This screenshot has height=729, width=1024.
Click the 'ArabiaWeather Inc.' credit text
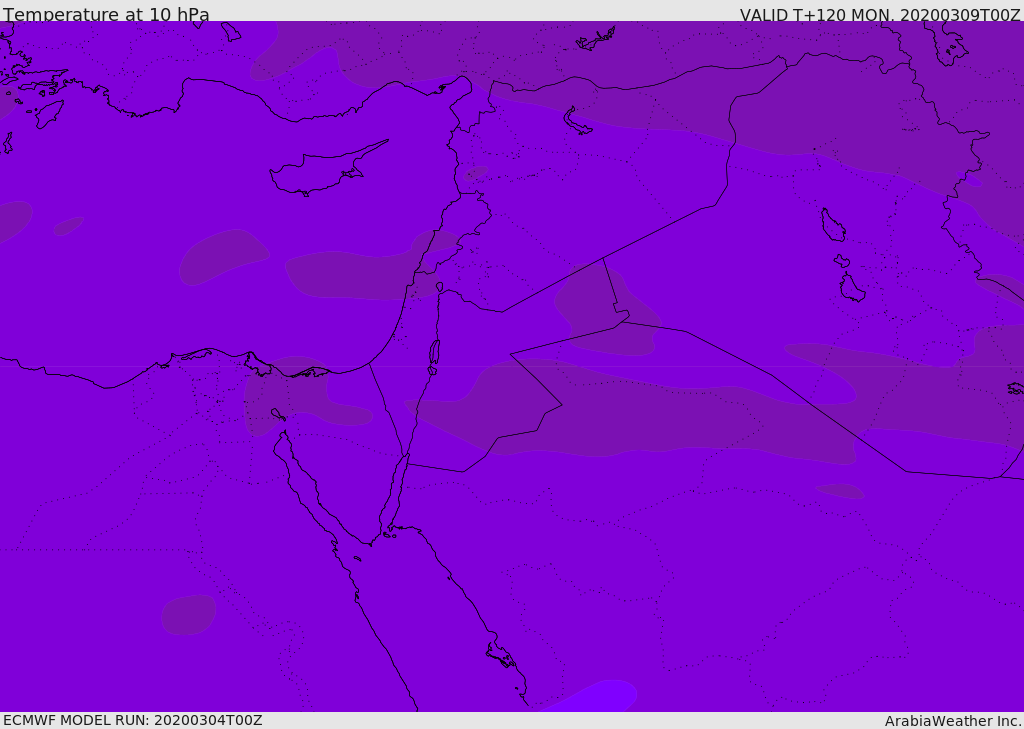coord(953,721)
